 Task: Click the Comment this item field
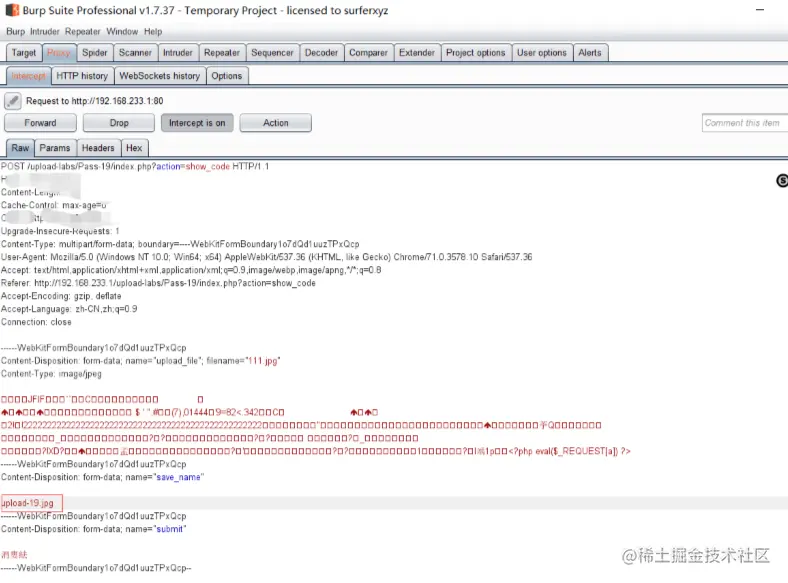tap(745, 123)
